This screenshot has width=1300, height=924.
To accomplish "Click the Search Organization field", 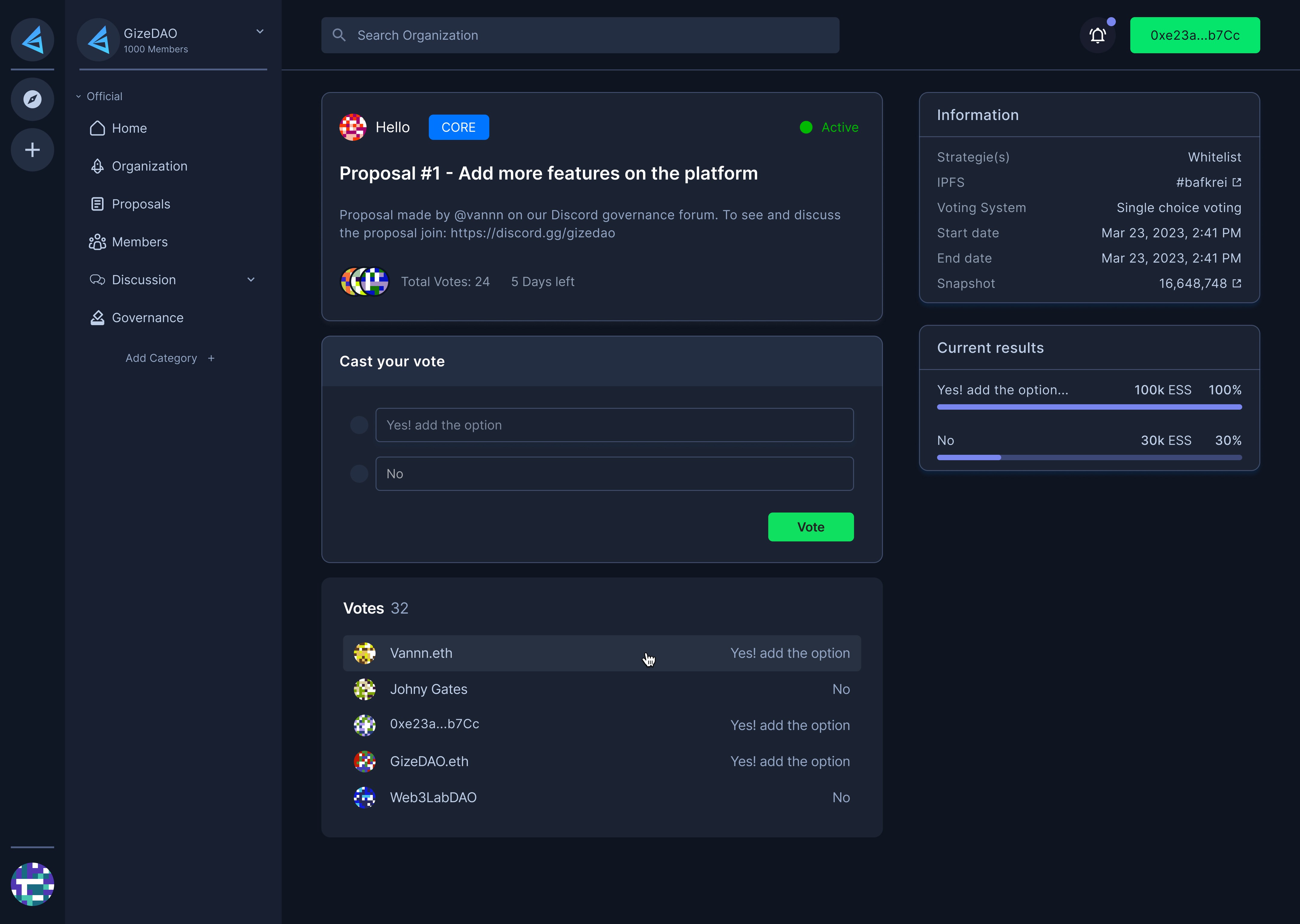I will [x=580, y=35].
